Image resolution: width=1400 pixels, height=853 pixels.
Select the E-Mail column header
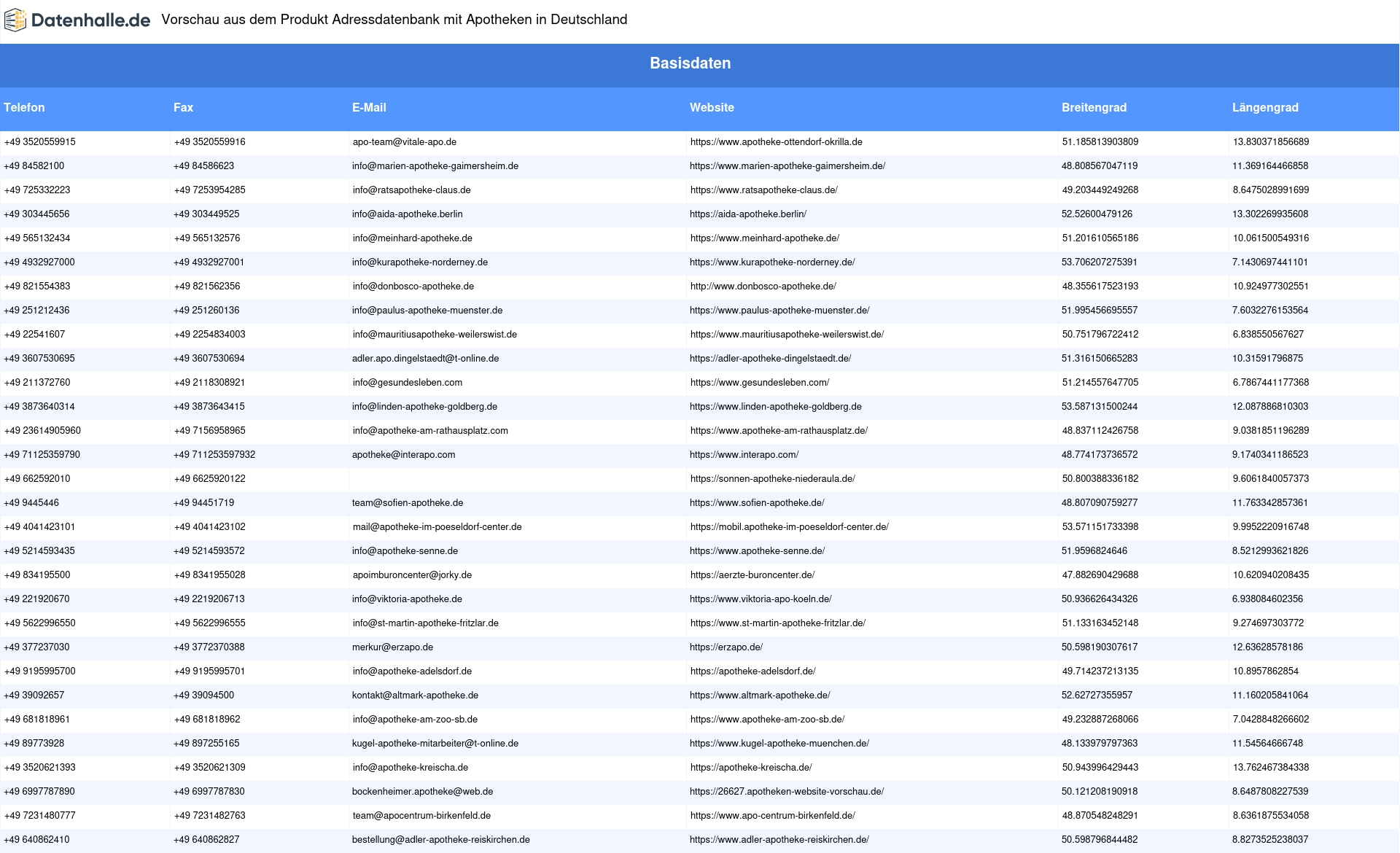(369, 107)
